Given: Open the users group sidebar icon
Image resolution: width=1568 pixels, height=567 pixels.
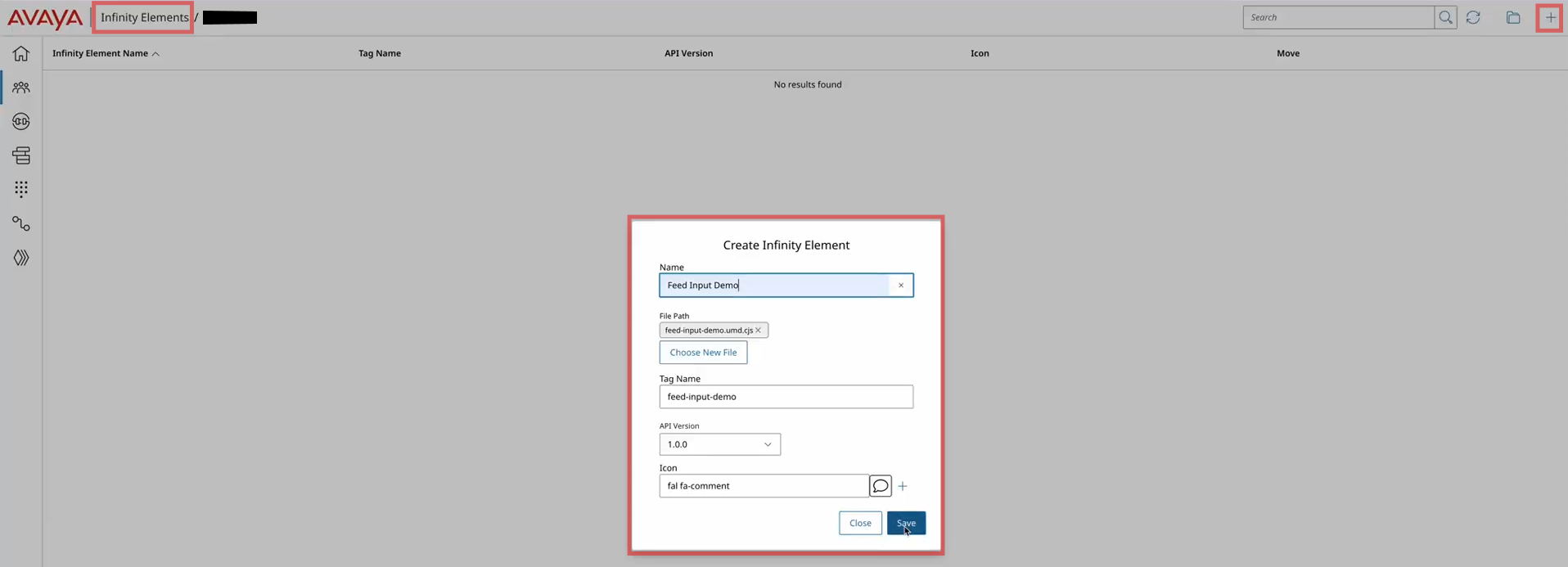Looking at the screenshot, I should [21, 88].
